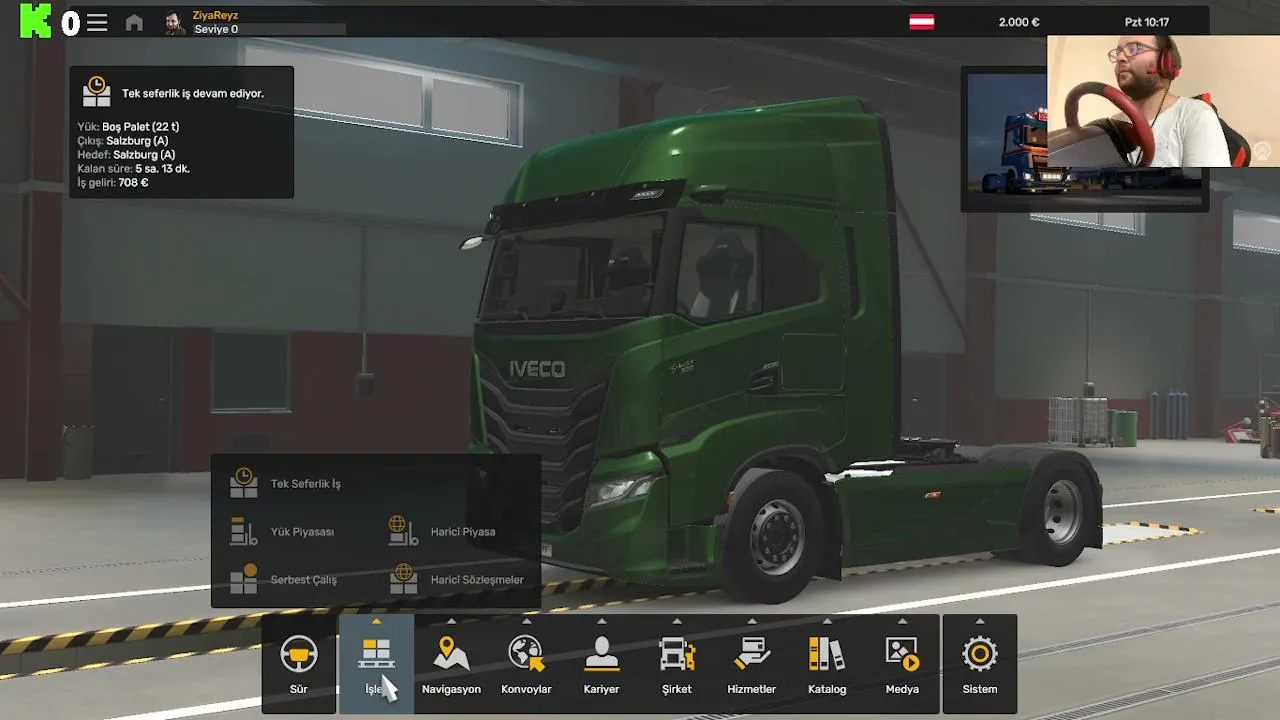1280x720 pixels.
Task: Open the hamburger menu icon
Action: (97, 22)
